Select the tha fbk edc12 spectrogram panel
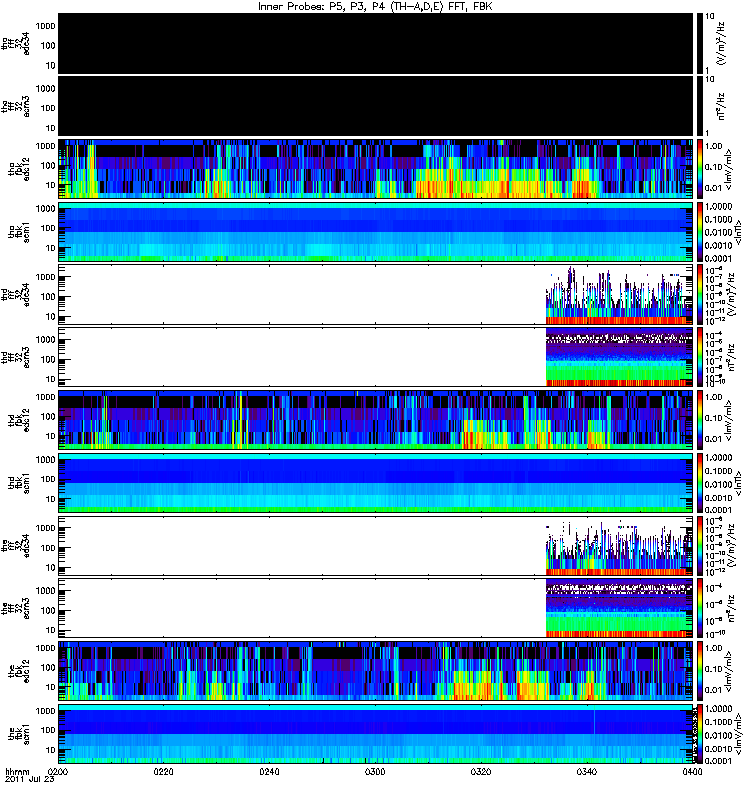 point(376,169)
